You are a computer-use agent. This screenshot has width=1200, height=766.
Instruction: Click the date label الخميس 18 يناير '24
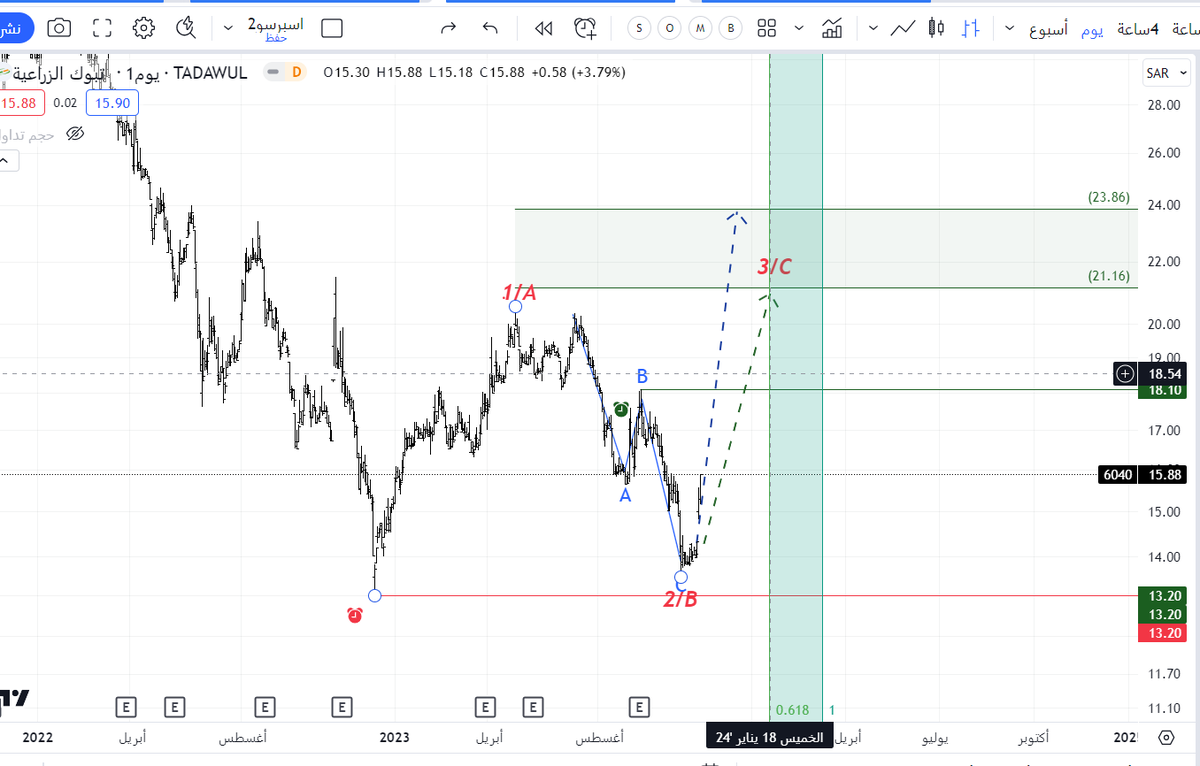[769, 738]
